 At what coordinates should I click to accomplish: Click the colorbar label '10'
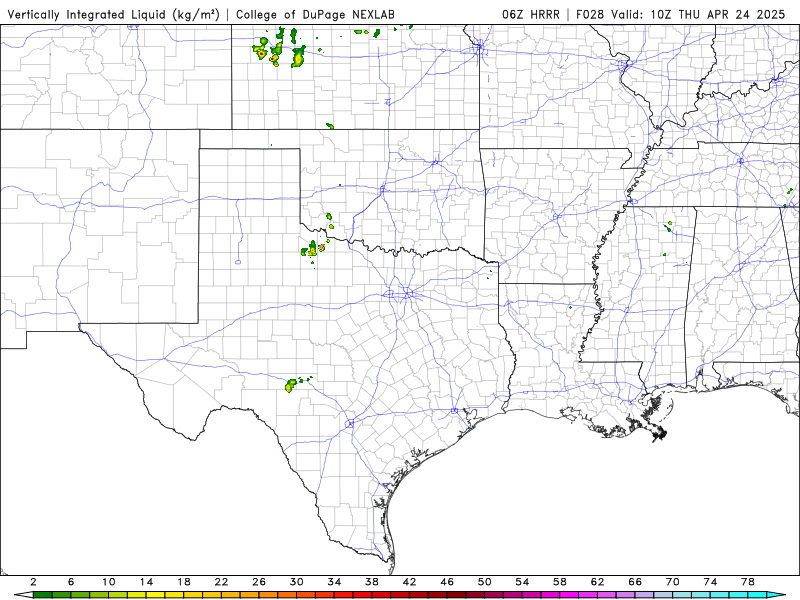(x=108, y=582)
